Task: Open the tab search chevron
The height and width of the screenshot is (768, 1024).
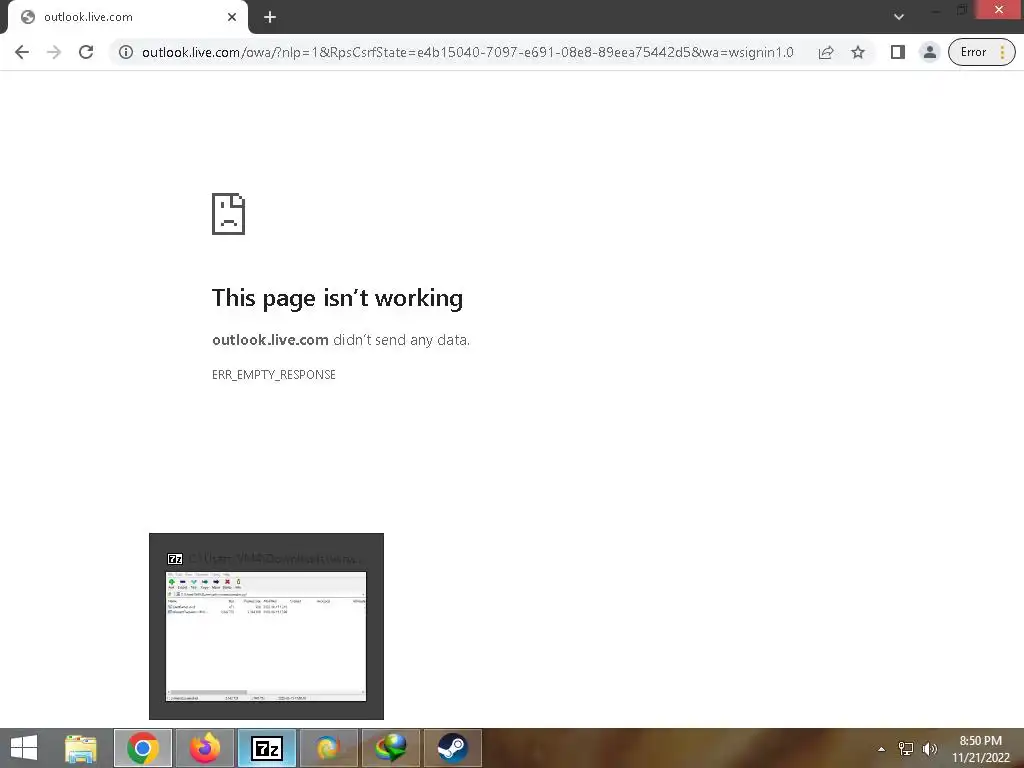Action: 899,17
